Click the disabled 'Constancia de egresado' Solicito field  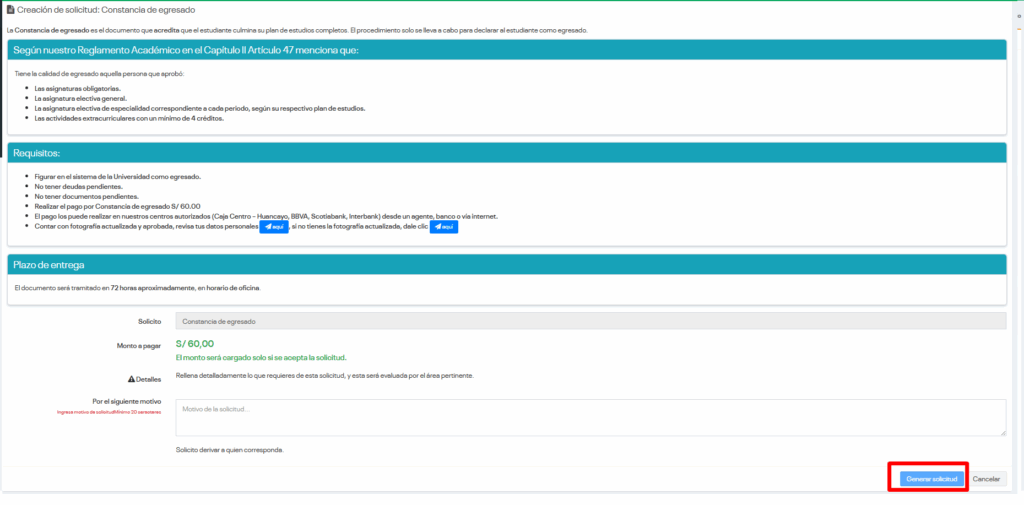coord(590,321)
